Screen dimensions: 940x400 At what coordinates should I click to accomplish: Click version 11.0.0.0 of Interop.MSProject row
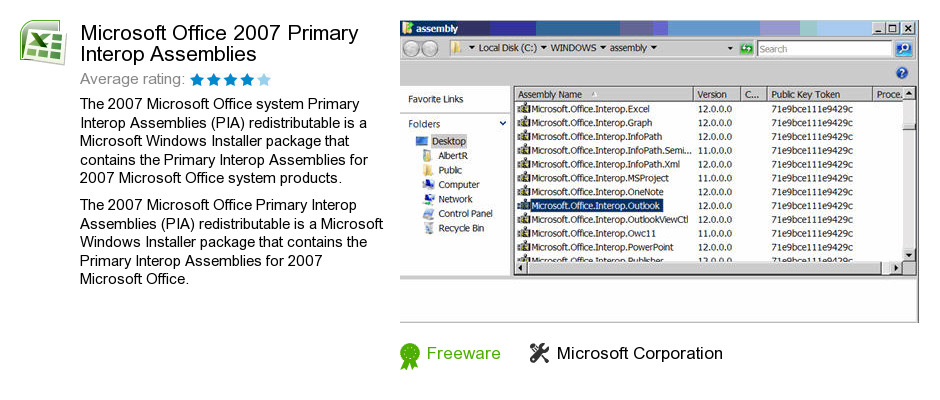(714, 178)
